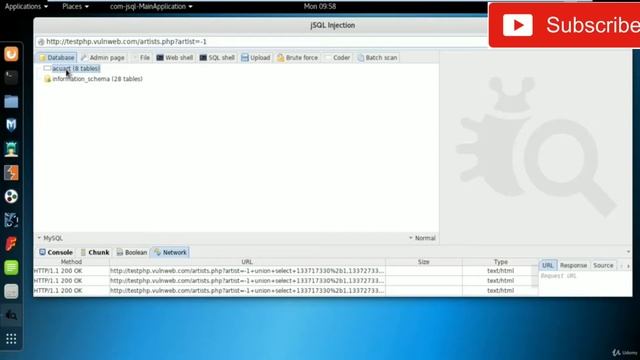Sort by the URL column header

(x=247, y=262)
